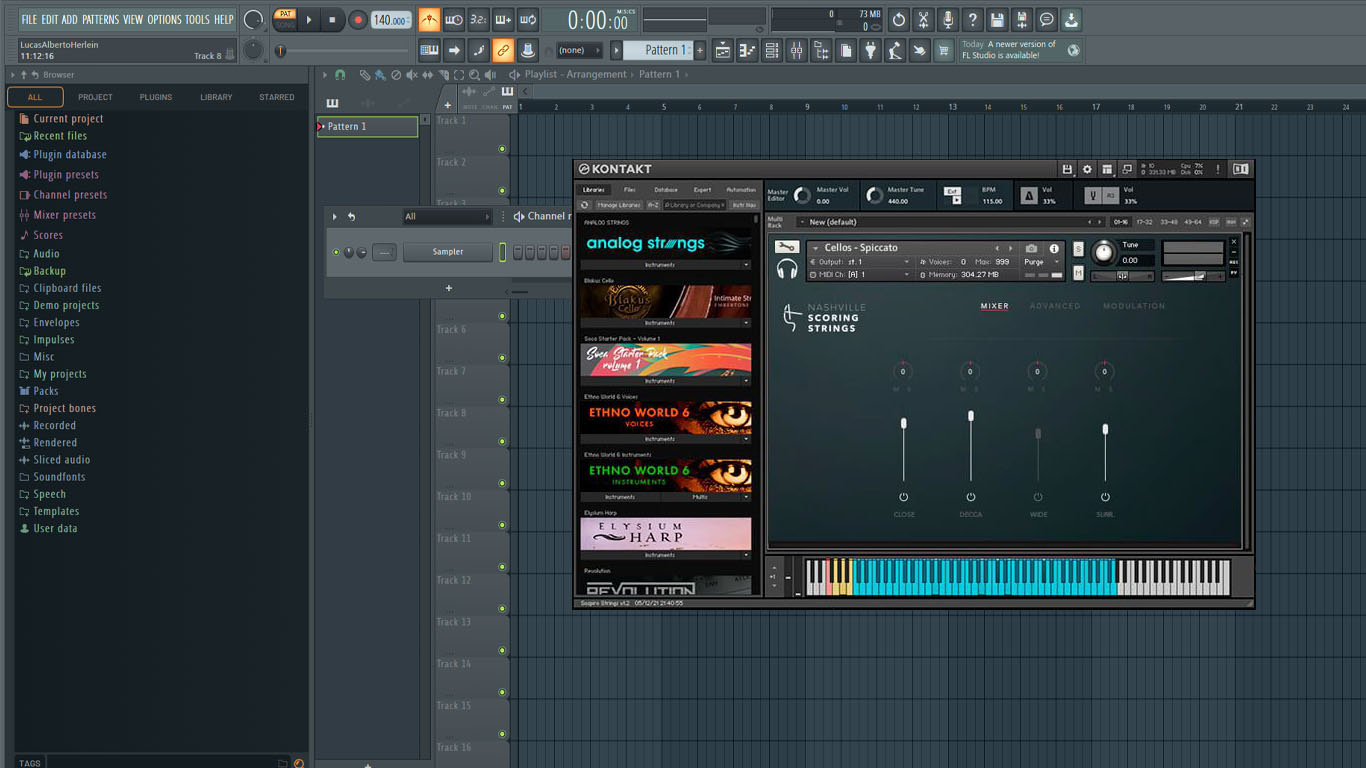The height and width of the screenshot is (768, 1366).
Task: Switch browser to LIBRARY tab
Action: (216, 97)
